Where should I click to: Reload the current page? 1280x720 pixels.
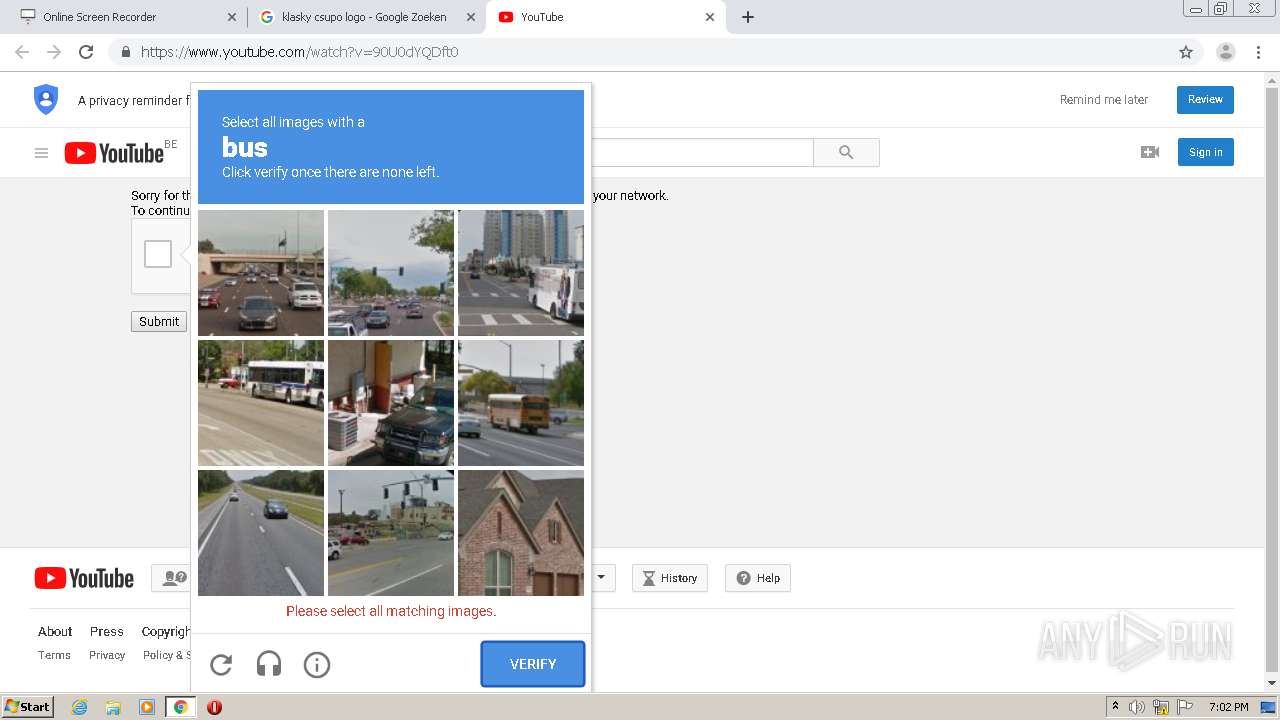pos(86,52)
